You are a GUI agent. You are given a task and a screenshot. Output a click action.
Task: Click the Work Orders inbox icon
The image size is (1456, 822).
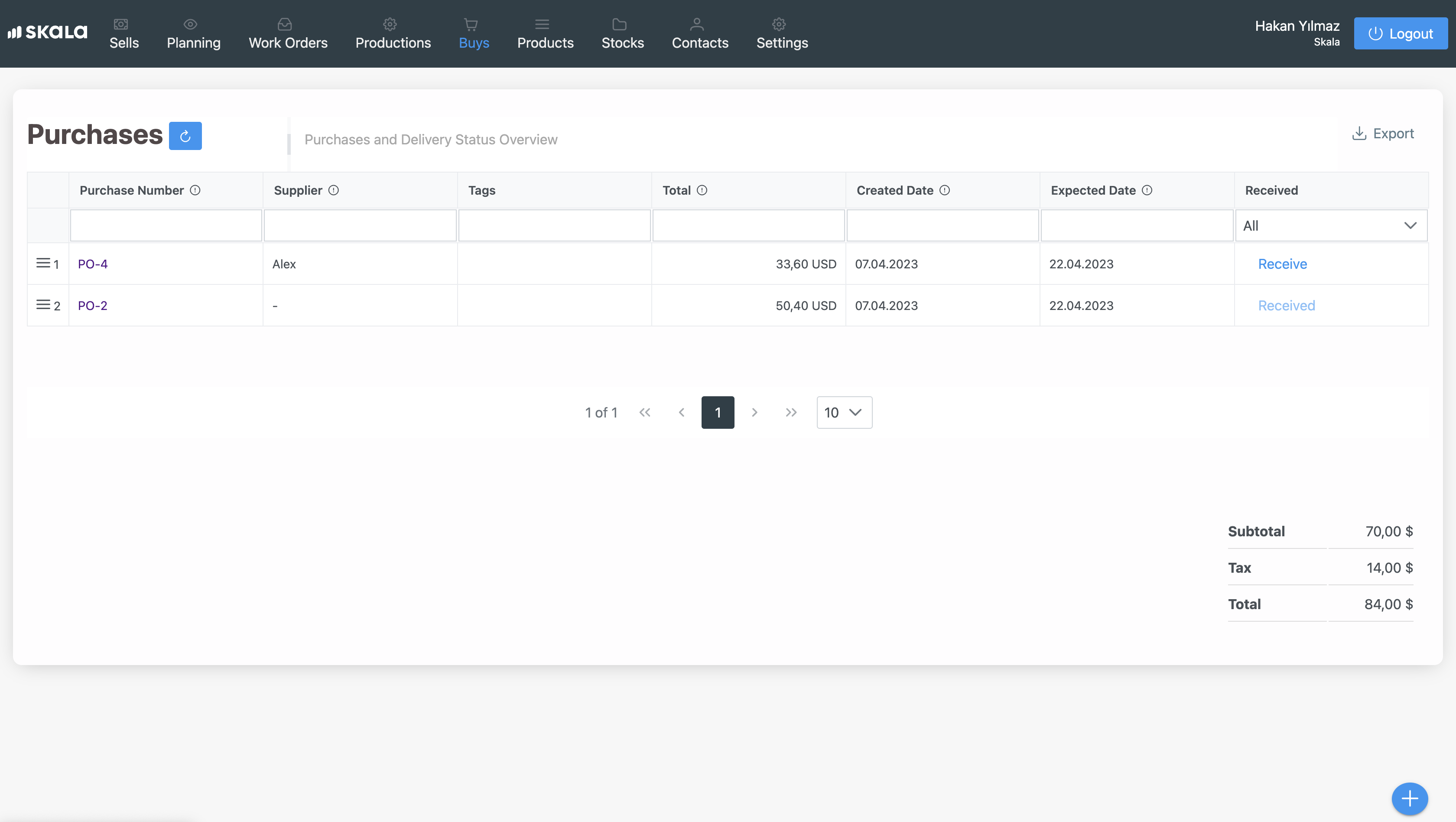pyautogui.click(x=285, y=24)
